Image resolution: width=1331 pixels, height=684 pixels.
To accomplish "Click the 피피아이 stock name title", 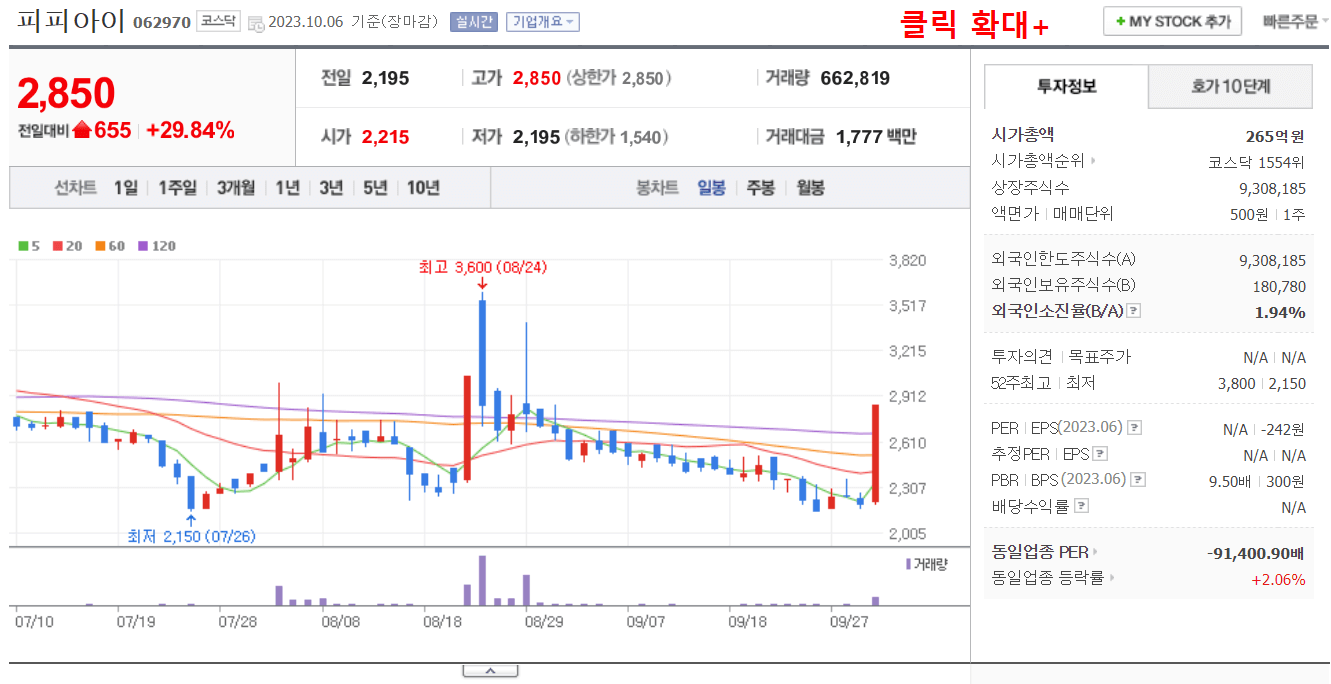I will pos(71,21).
